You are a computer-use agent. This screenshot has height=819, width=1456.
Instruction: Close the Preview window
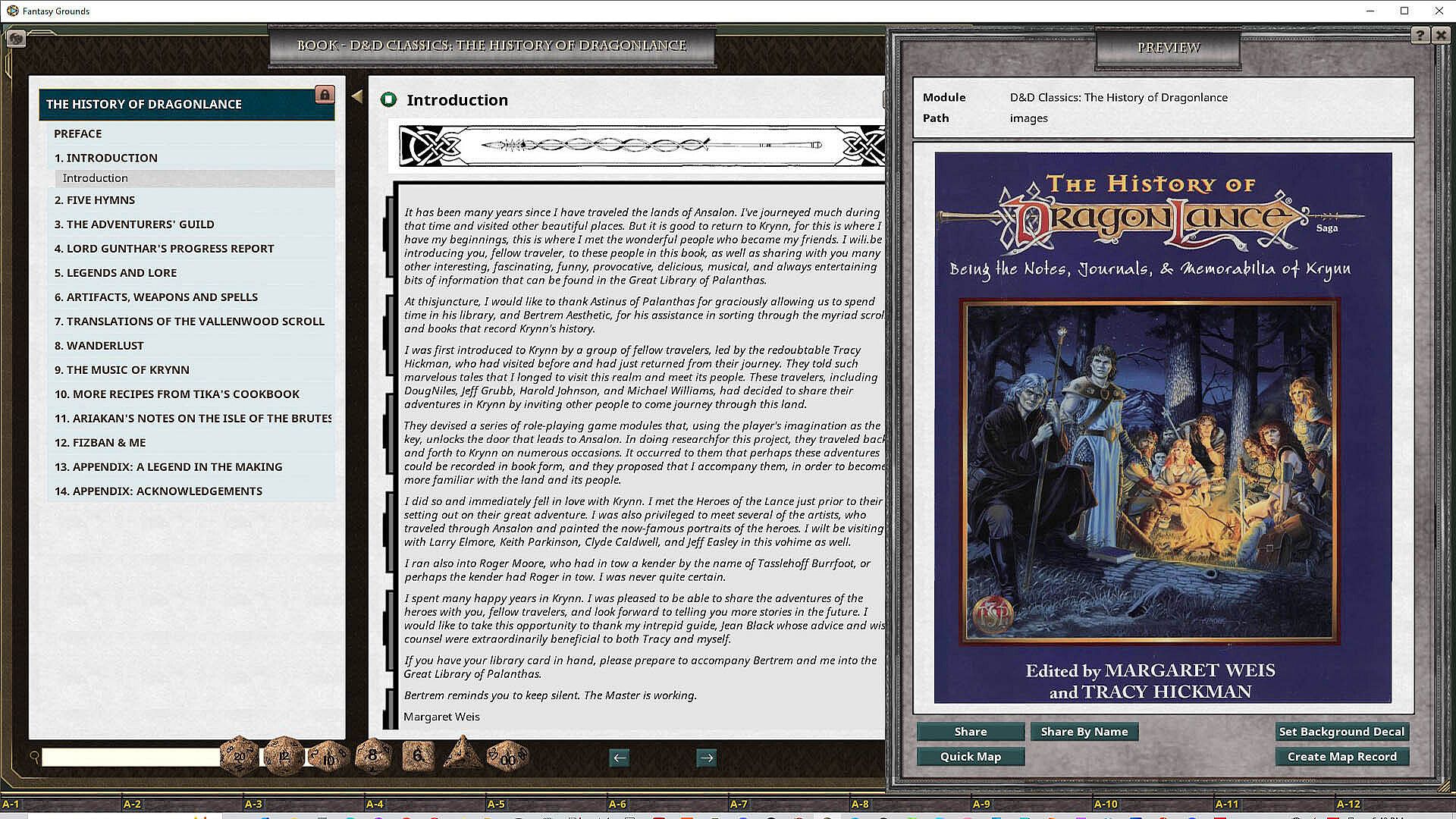(1440, 36)
